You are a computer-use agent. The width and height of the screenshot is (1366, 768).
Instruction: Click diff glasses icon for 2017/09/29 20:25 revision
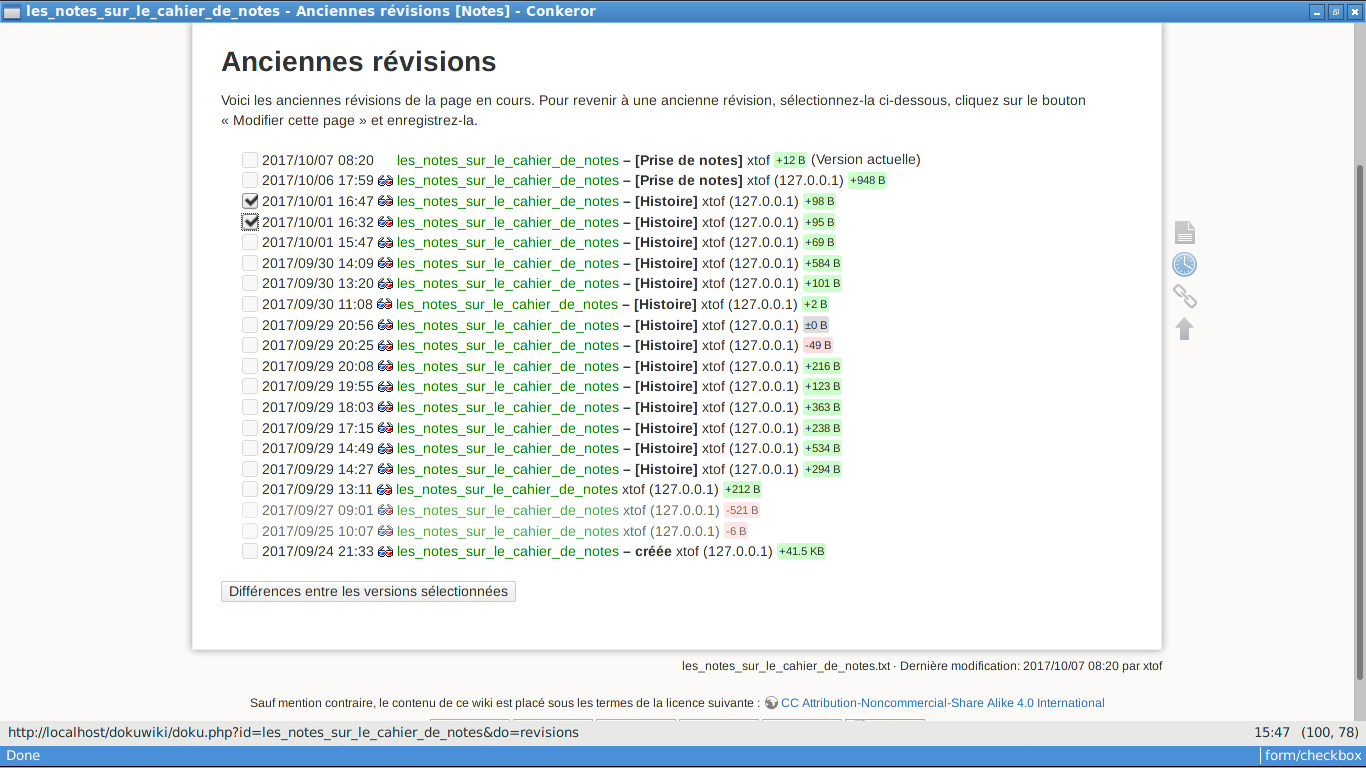tap(385, 346)
